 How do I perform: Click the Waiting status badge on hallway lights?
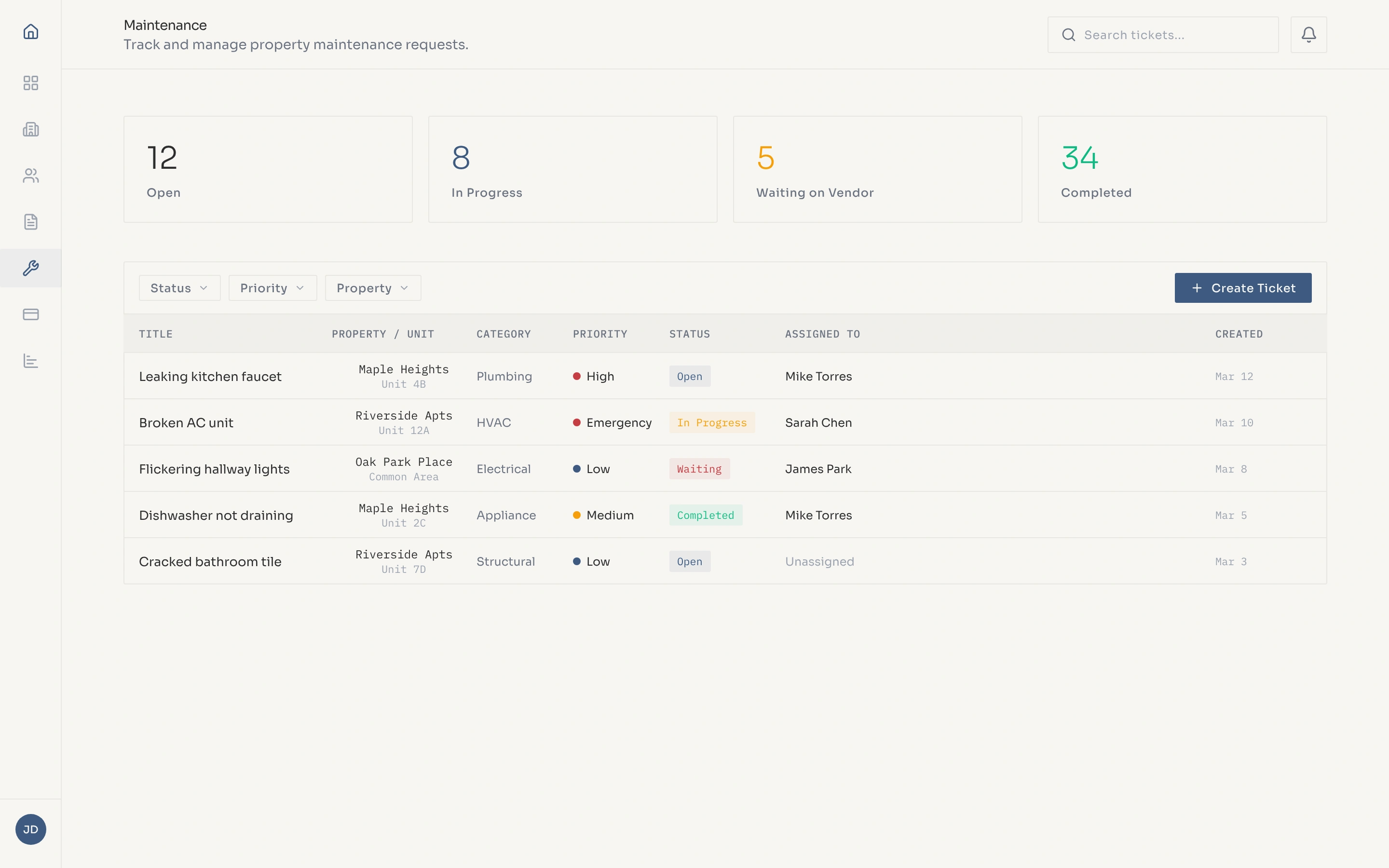point(698,468)
